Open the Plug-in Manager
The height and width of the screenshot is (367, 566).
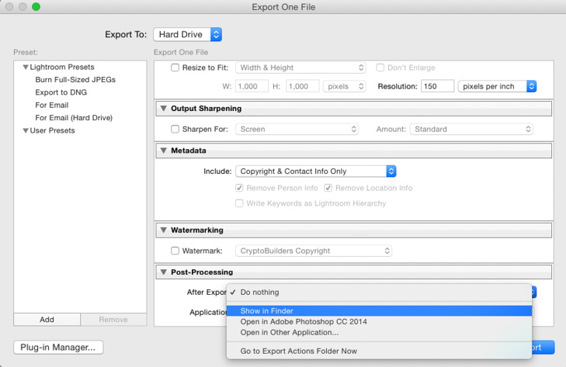point(58,348)
